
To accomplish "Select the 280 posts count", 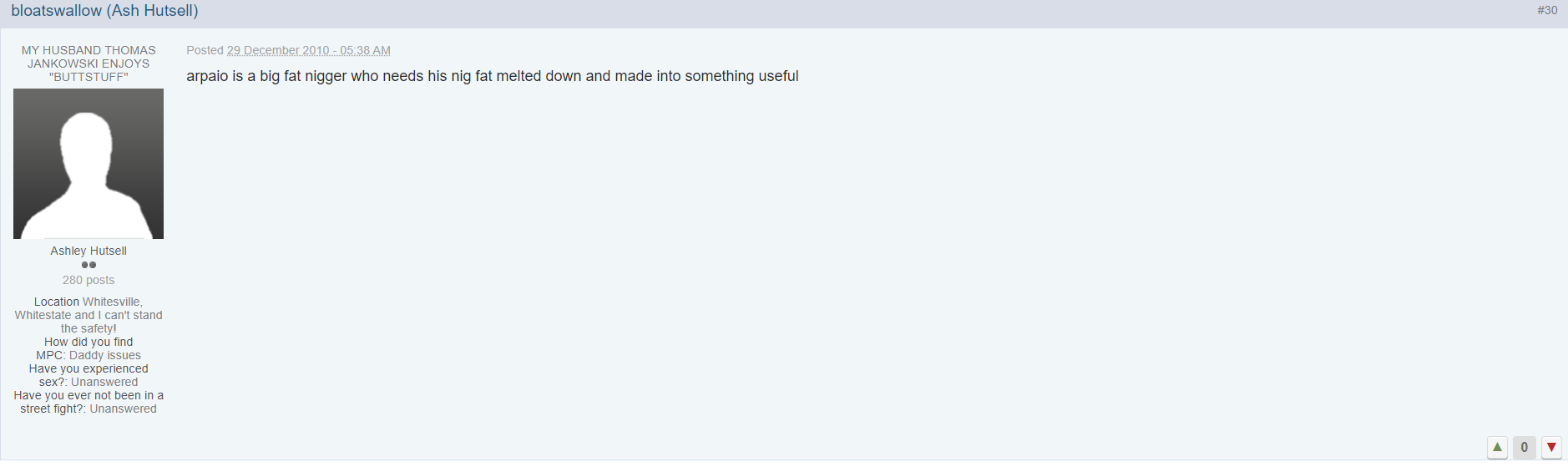I will click(89, 280).
